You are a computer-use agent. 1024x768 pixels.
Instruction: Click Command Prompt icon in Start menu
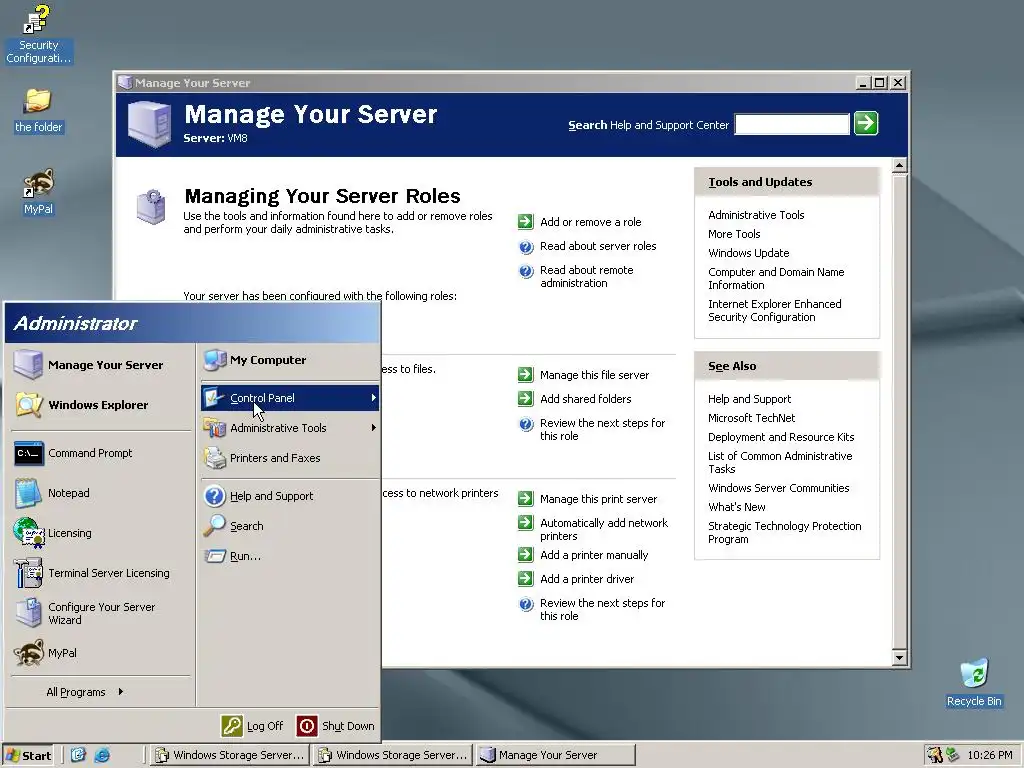pos(29,453)
